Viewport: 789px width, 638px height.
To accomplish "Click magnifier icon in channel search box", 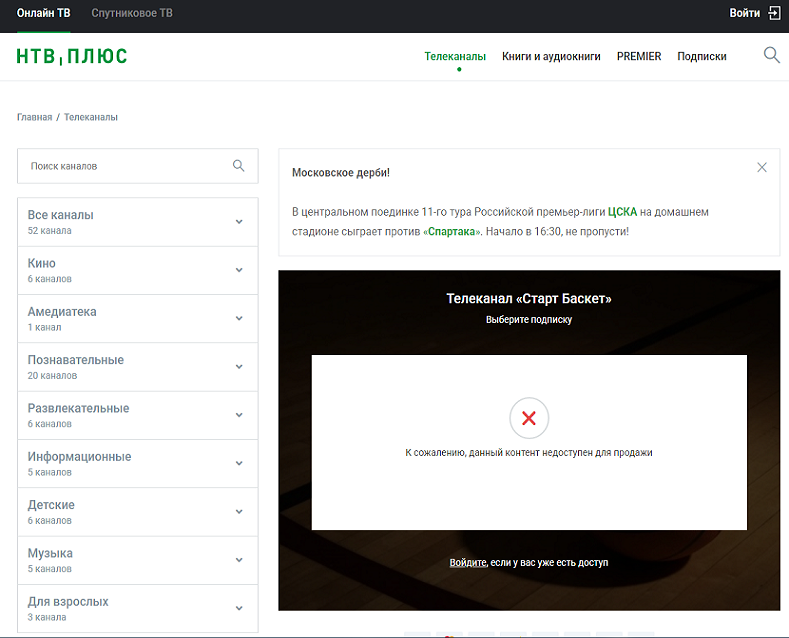I will point(239,166).
